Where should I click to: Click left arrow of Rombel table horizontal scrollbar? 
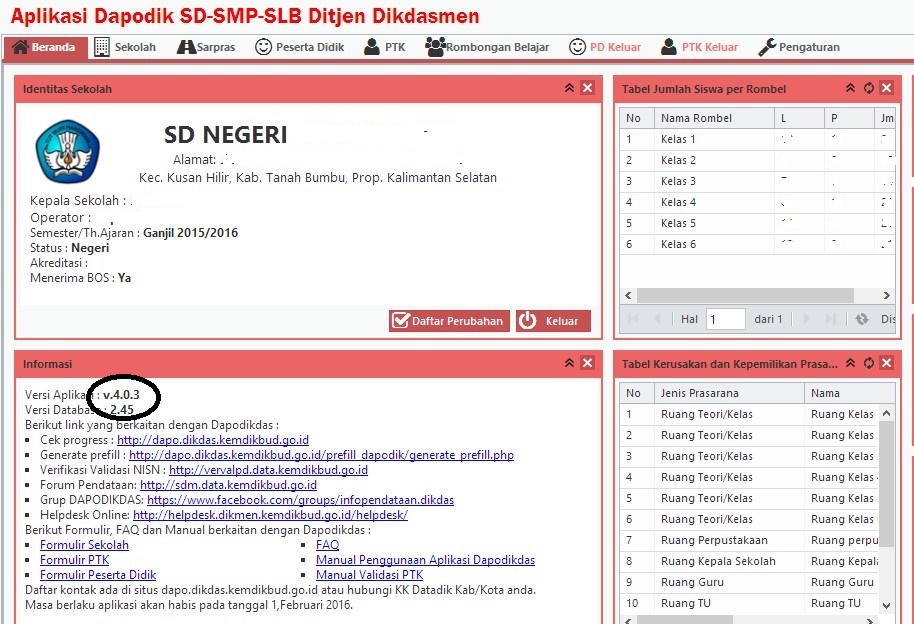[x=628, y=296]
